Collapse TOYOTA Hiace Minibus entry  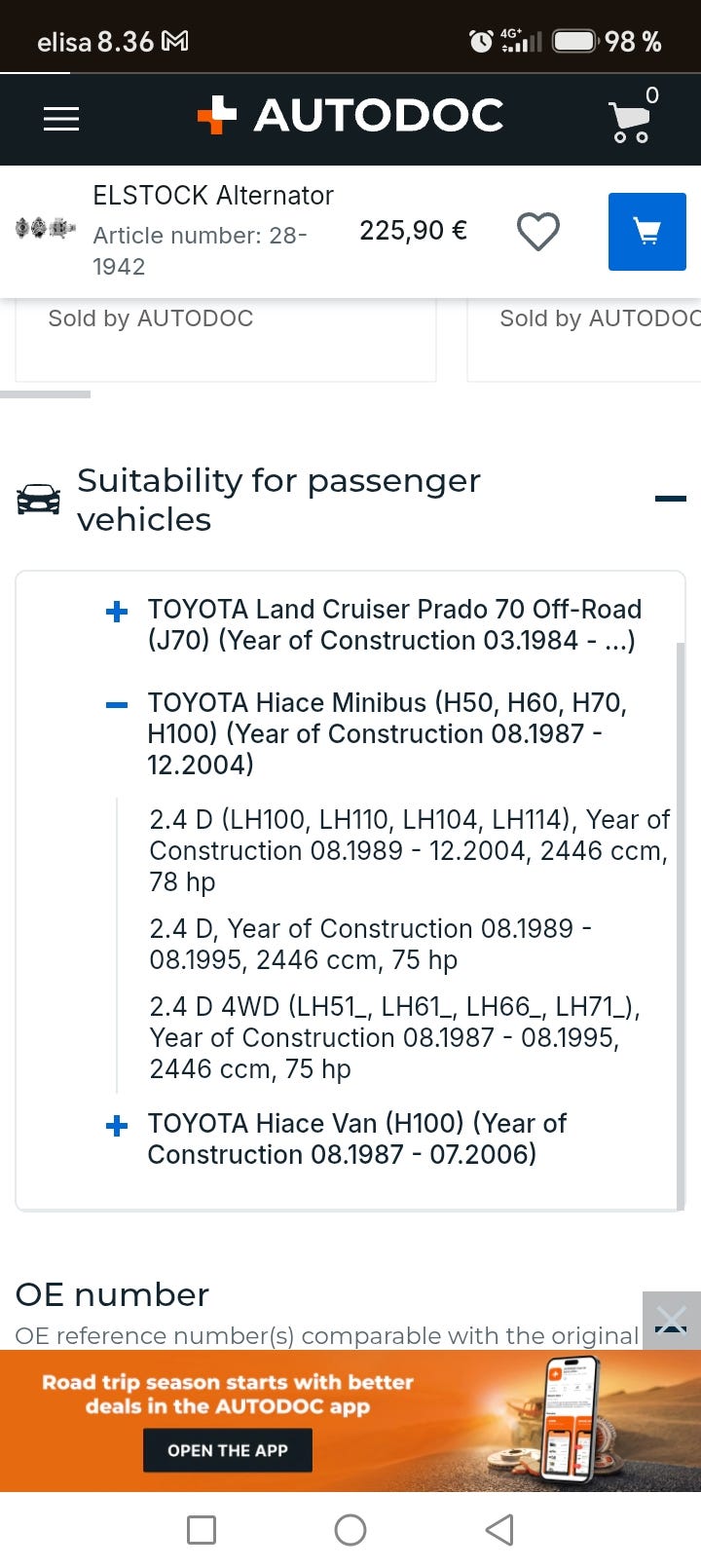click(x=117, y=705)
